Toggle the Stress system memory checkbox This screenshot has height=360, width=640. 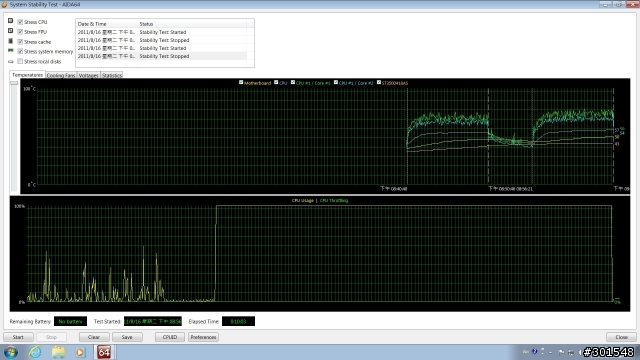tap(20, 51)
